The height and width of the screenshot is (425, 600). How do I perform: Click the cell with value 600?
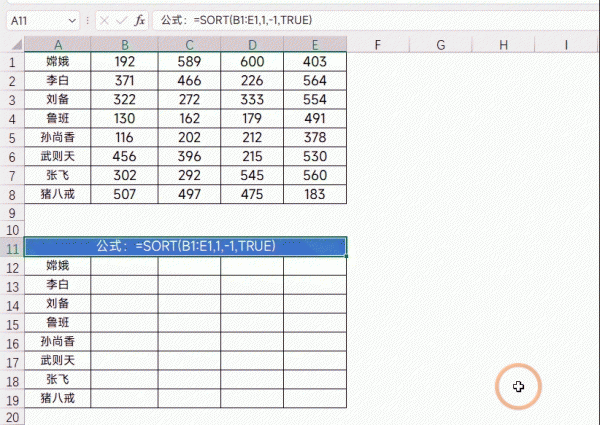(252, 61)
